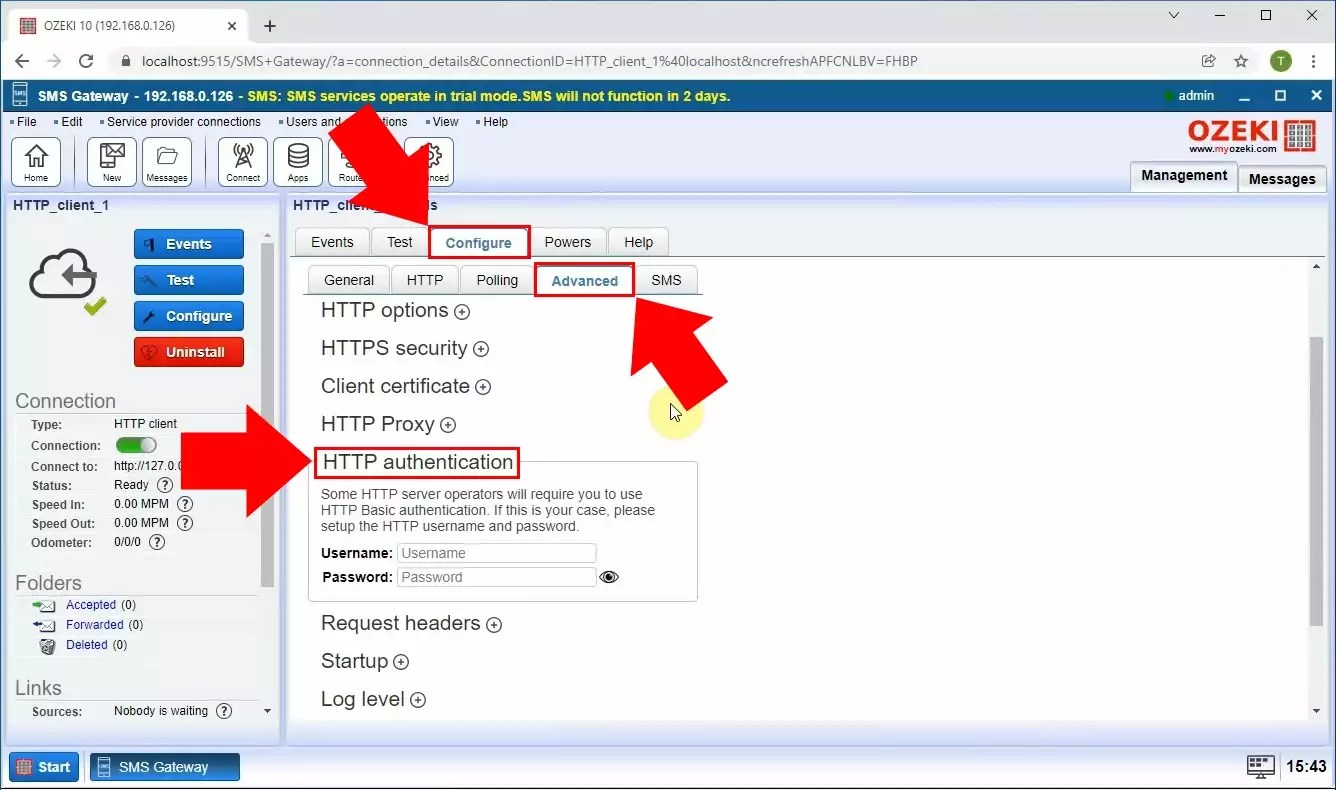Viewport: 1336px width, 790px height.
Task: Click the Accepted folder envelope icon
Action: [44, 606]
